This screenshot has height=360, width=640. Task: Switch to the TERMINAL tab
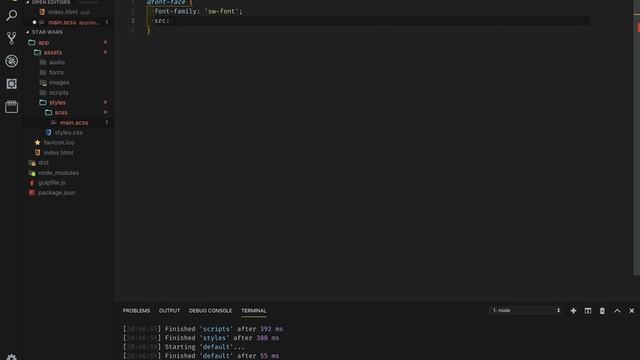pyautogui.click(x=253, y=311)
